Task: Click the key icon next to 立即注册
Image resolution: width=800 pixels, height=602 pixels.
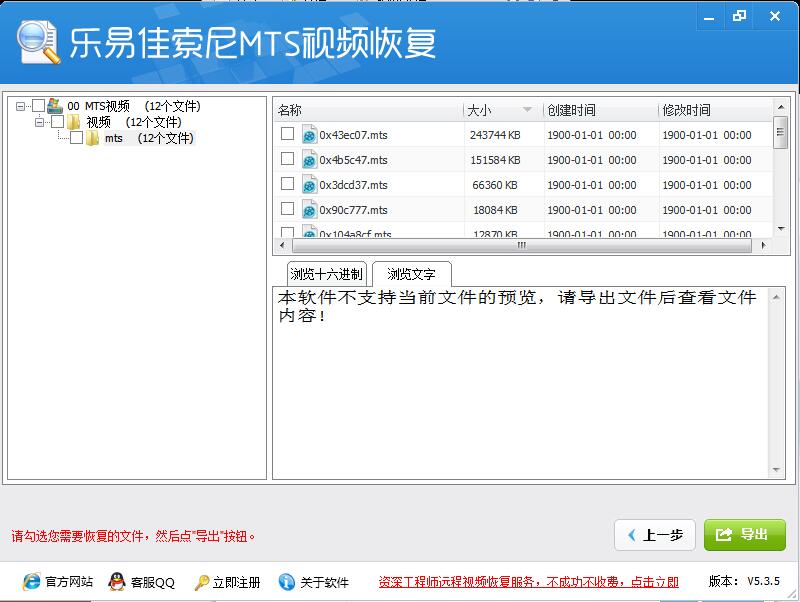Action: (202, 582)
